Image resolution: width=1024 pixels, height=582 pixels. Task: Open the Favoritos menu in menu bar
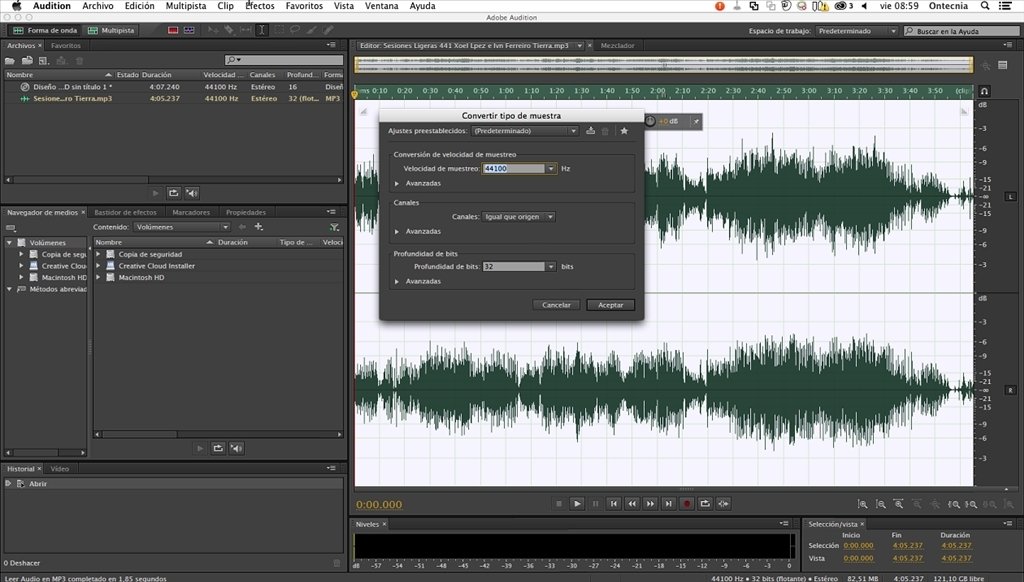tap(304, 6)
